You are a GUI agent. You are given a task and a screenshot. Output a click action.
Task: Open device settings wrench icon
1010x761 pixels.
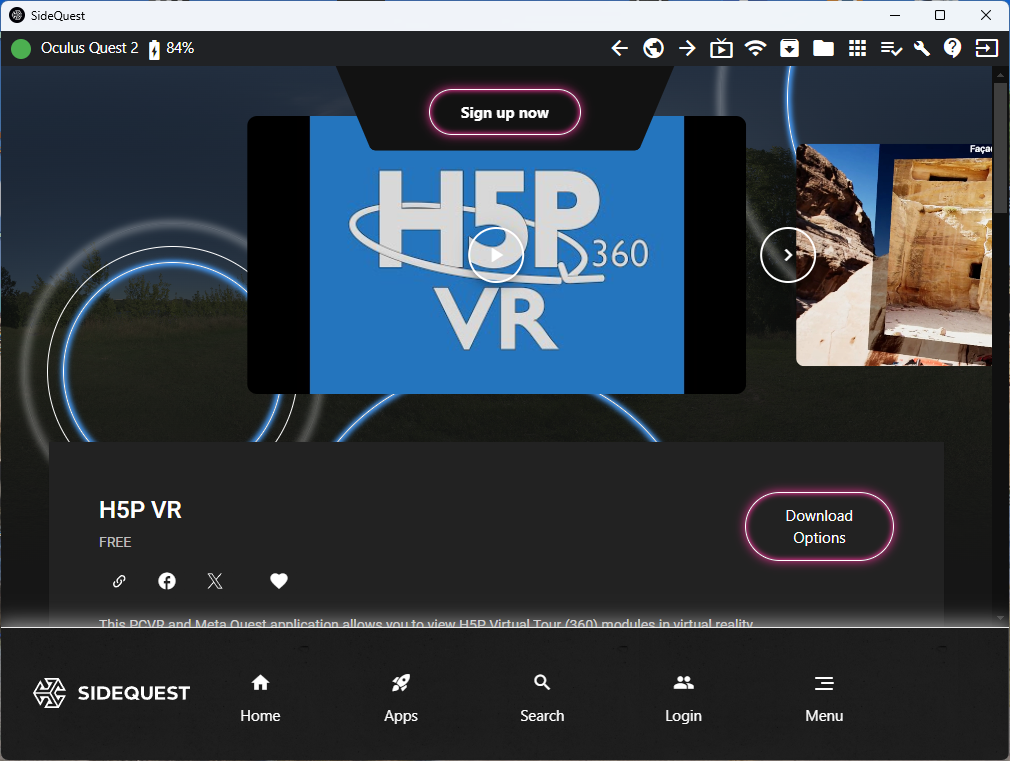(x=922, y=48)
